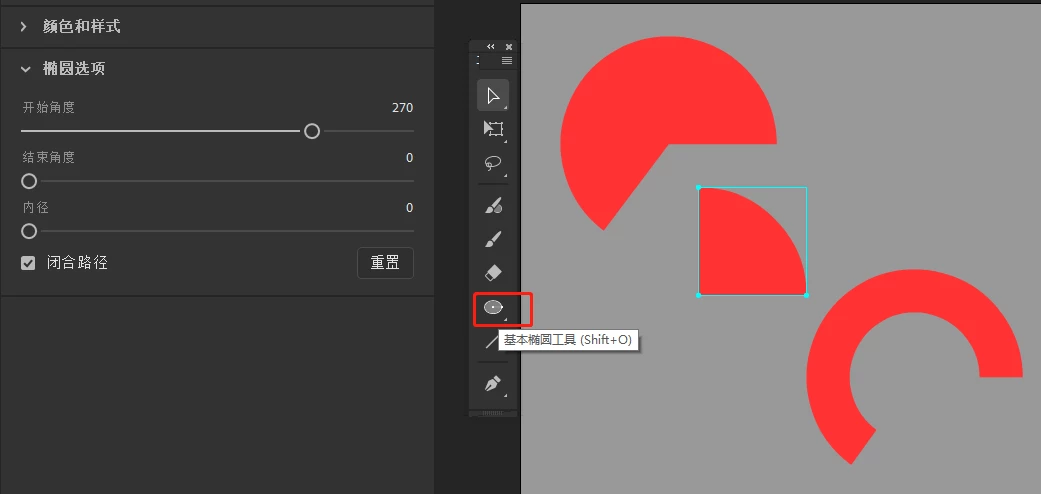Toggle the 闭合路径 checkbox
The height and width of the screenshot is (494, 1041).
pos(28,263)
